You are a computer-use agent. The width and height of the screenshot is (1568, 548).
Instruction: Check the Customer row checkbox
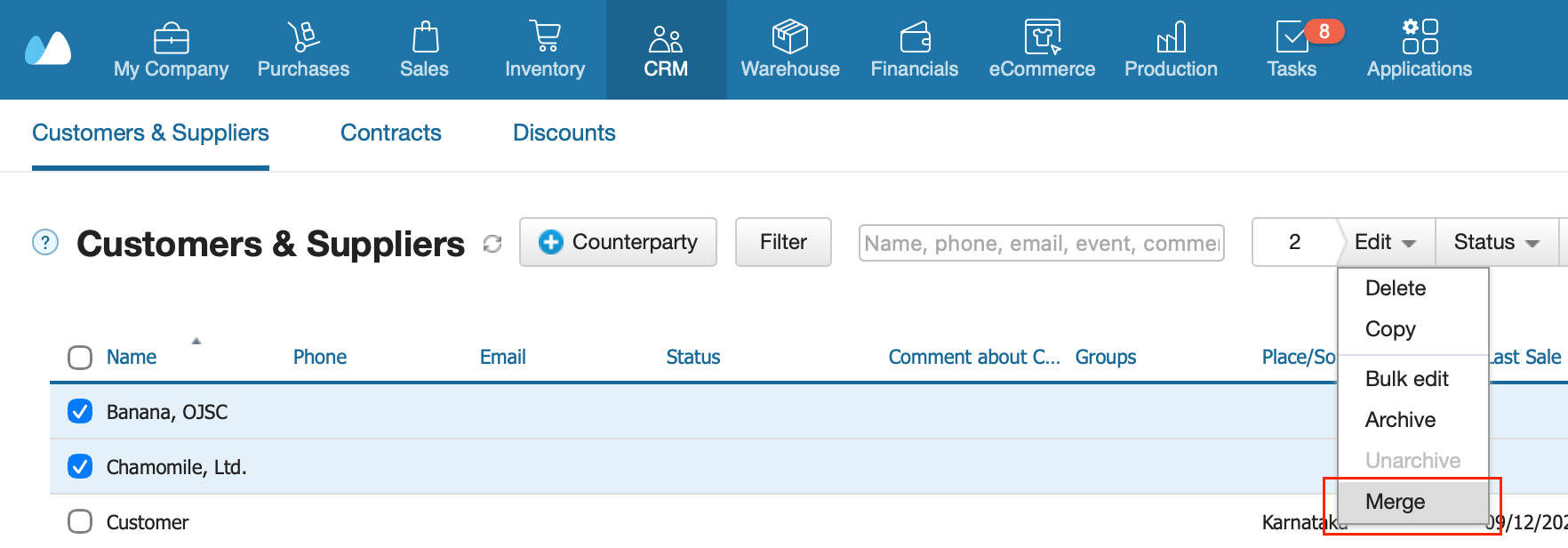pyautogui.click(x=80, y=521)
